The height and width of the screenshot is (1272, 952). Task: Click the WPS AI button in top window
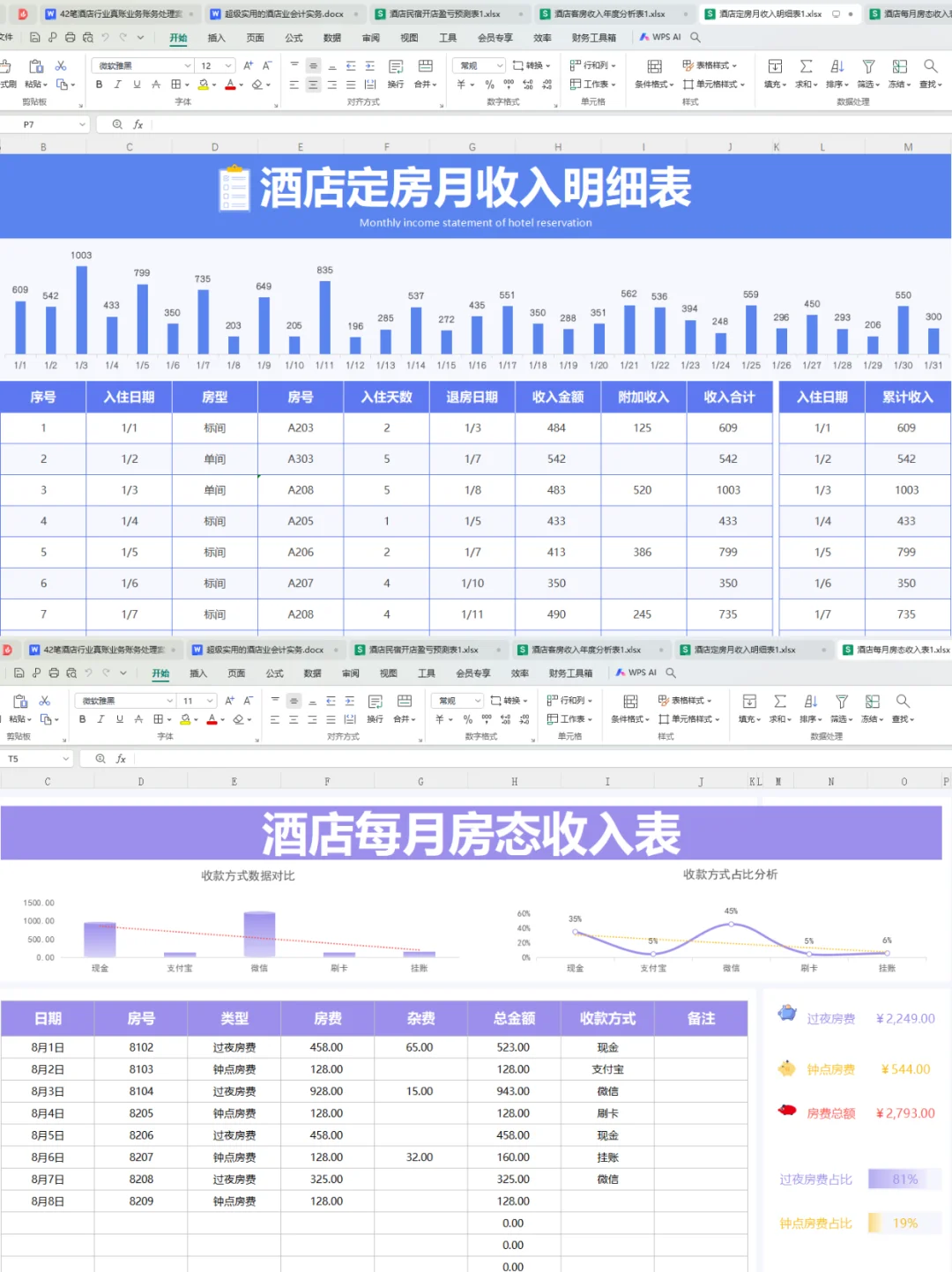point(660,38)
